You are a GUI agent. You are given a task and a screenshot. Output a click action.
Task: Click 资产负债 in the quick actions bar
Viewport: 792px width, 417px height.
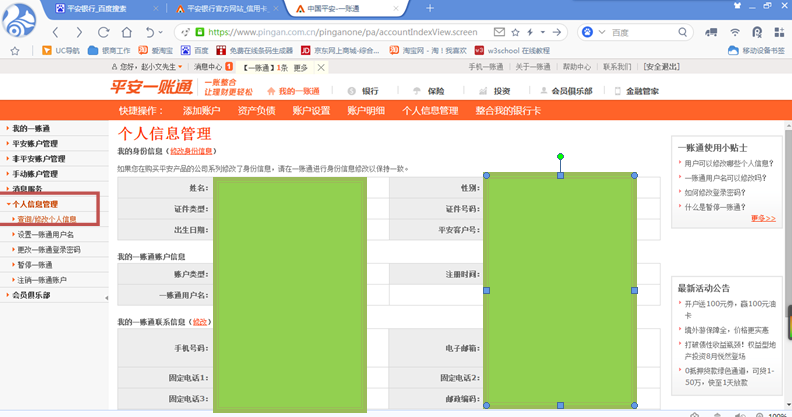coord(256,111)
